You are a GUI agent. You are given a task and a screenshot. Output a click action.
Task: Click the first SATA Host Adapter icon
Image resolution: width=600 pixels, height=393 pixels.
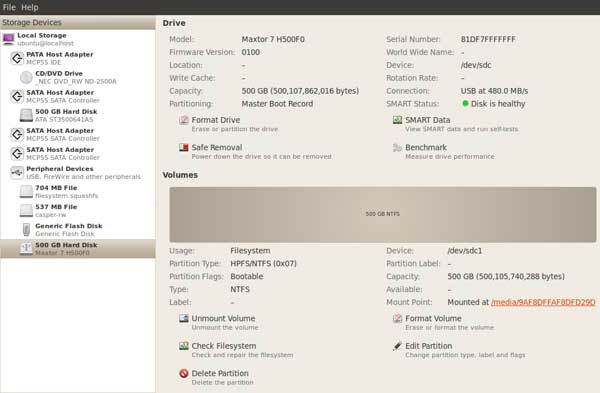click(17, 96)
